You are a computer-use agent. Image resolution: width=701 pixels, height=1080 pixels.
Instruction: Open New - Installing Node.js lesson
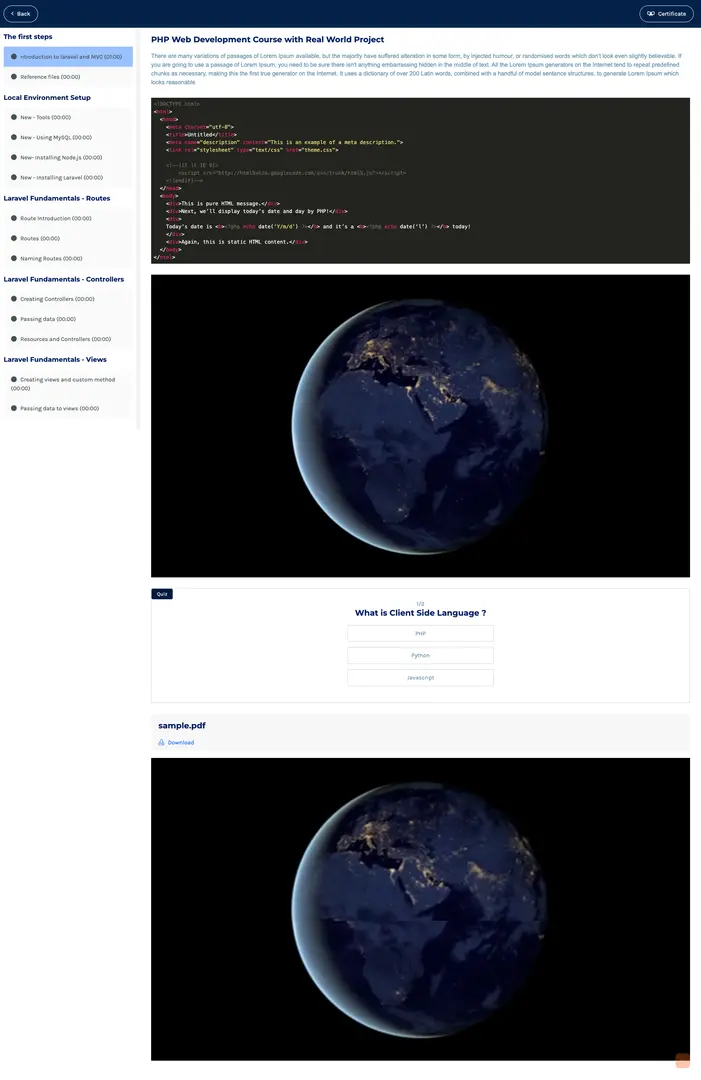click(61, 157)
